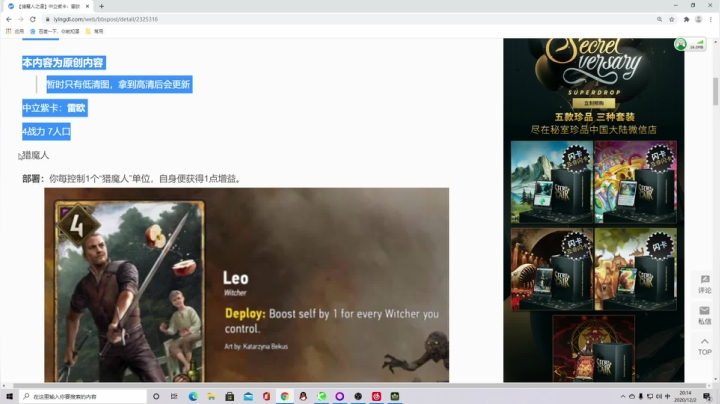
Task: Click the Windows taskbar search box
Action: [83, 396]
